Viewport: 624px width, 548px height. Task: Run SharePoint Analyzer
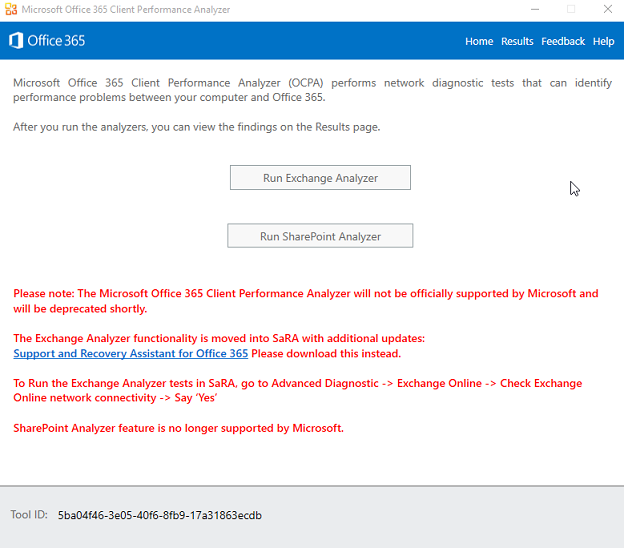click(x=320, y=236)
